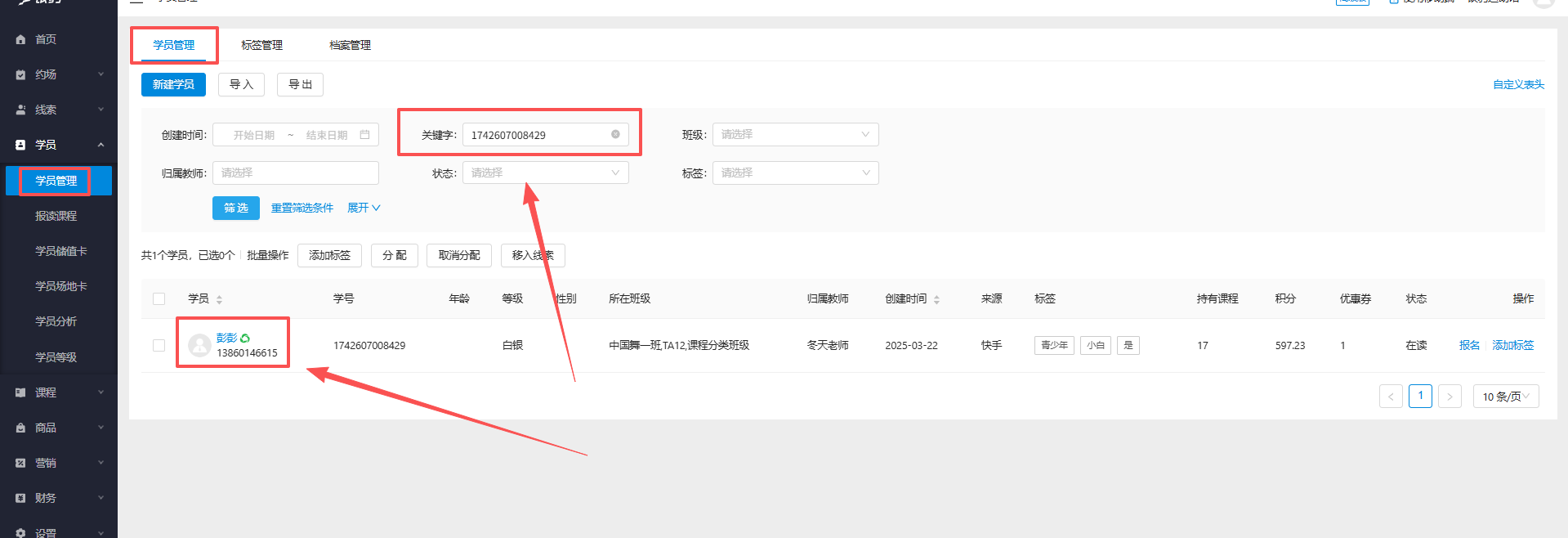Sort by 创建时间 column arrows
The image size is (1568, 538).
(936, 299)
